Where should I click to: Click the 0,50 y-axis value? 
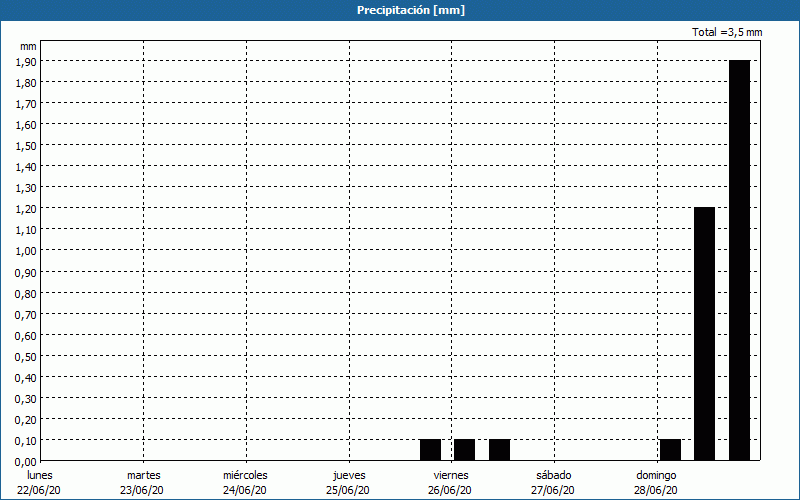pyautogui.click(x=26, y=357)
